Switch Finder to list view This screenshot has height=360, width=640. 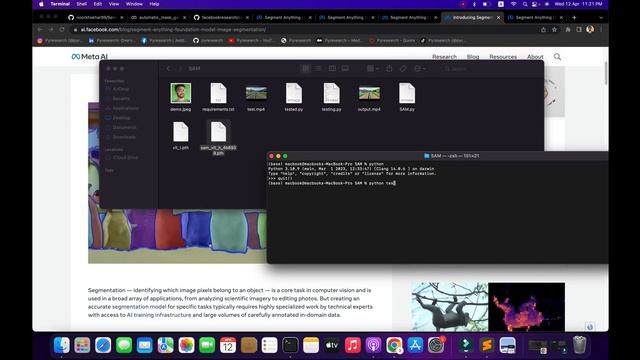(318, 69)
